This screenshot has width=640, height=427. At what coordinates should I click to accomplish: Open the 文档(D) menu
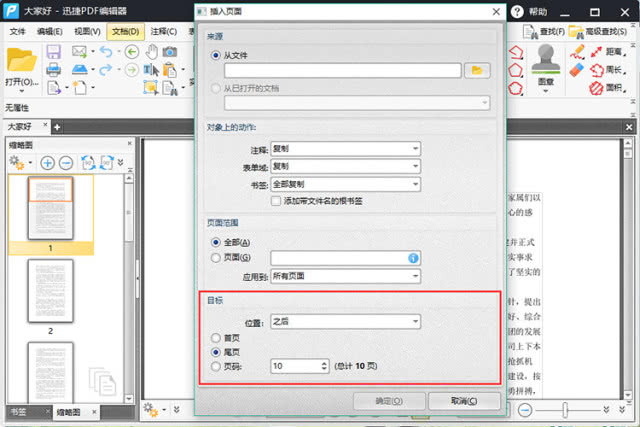point(125,31)
